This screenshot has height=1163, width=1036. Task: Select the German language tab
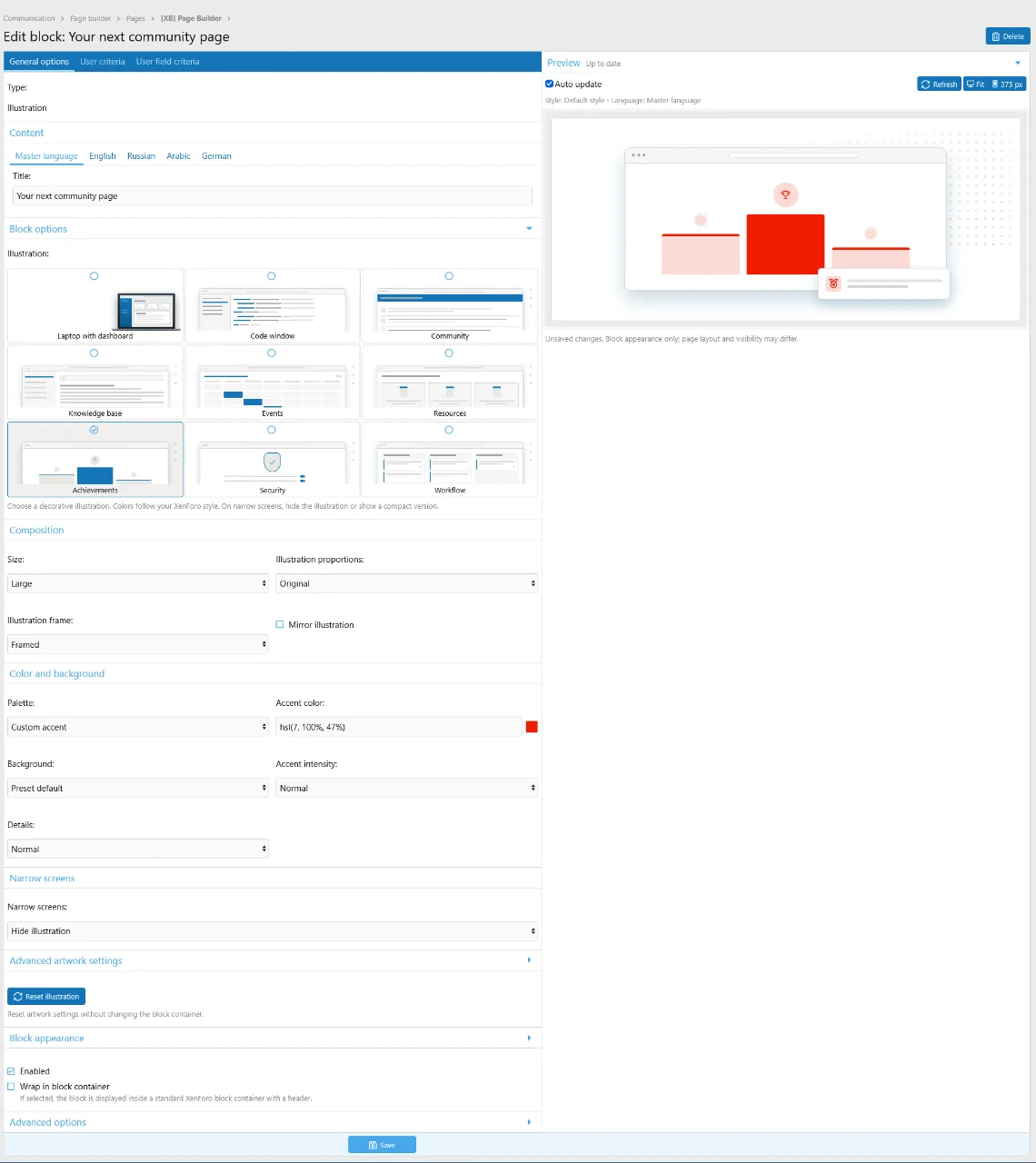[x=216, y=156]
